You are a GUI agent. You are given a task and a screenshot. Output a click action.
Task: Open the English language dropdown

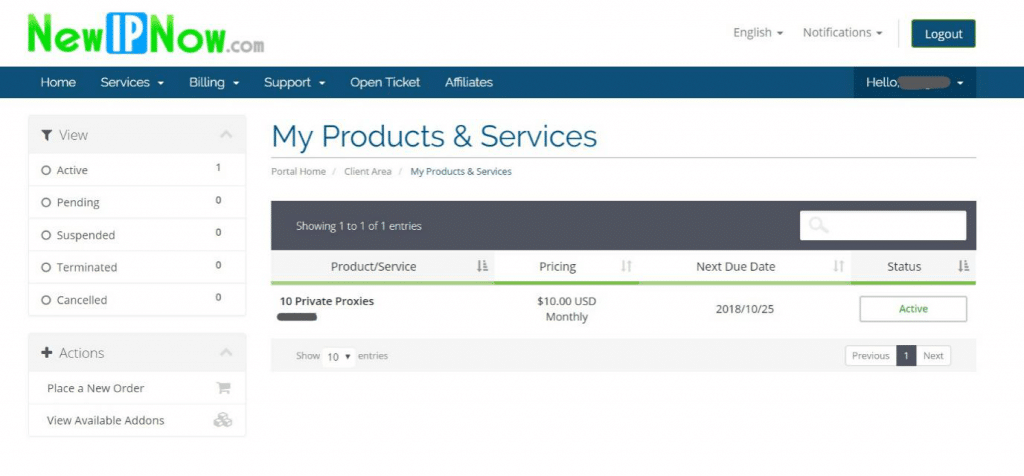point(758,33)
